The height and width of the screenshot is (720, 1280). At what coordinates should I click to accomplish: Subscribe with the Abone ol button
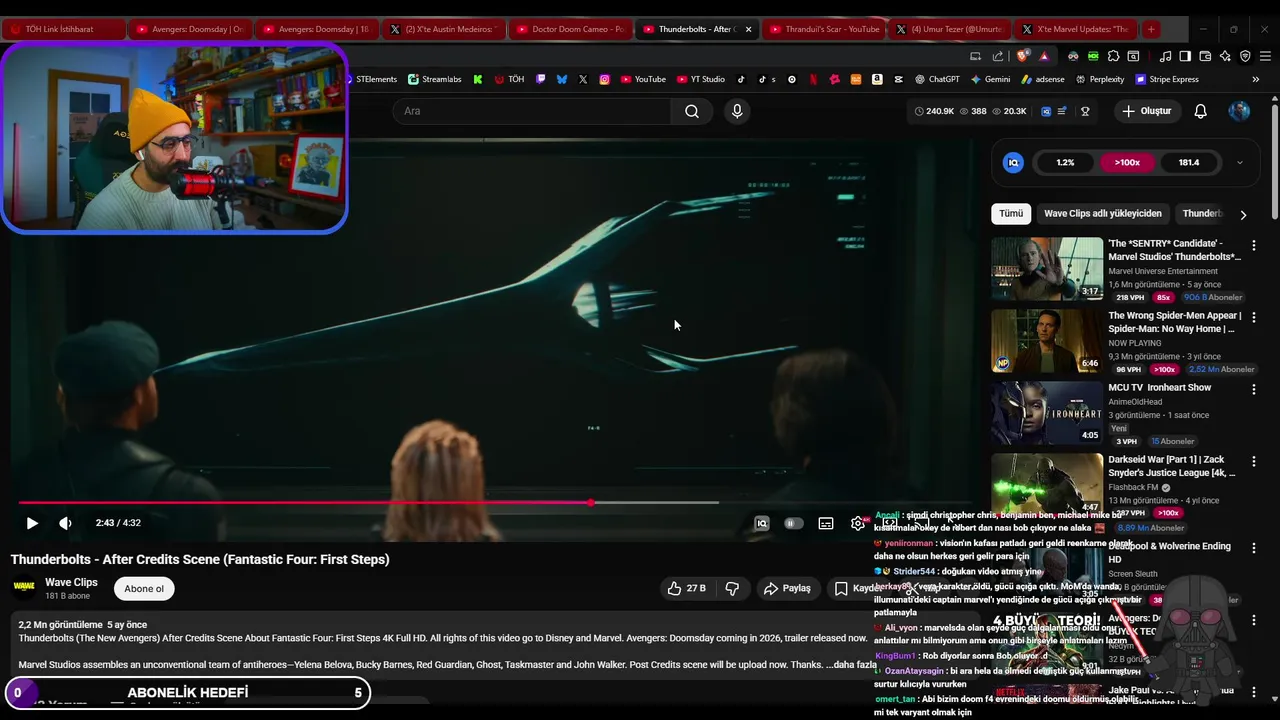coord(144,589)
